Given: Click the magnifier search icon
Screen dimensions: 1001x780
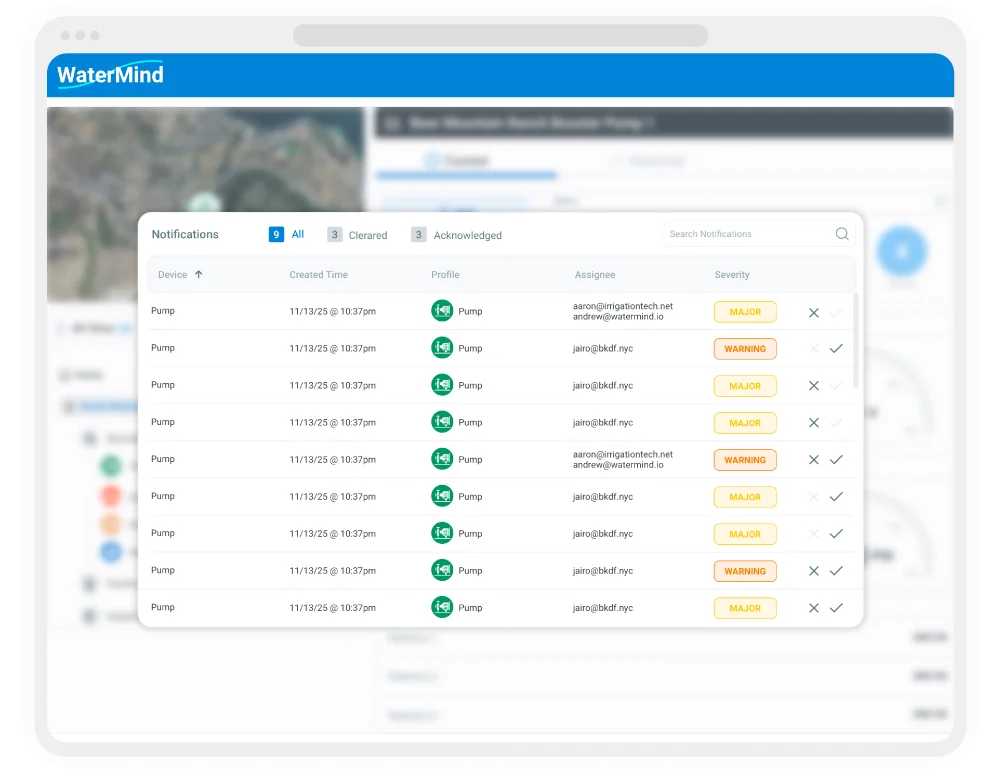Looking at the screenshot, I should (842, 234).
